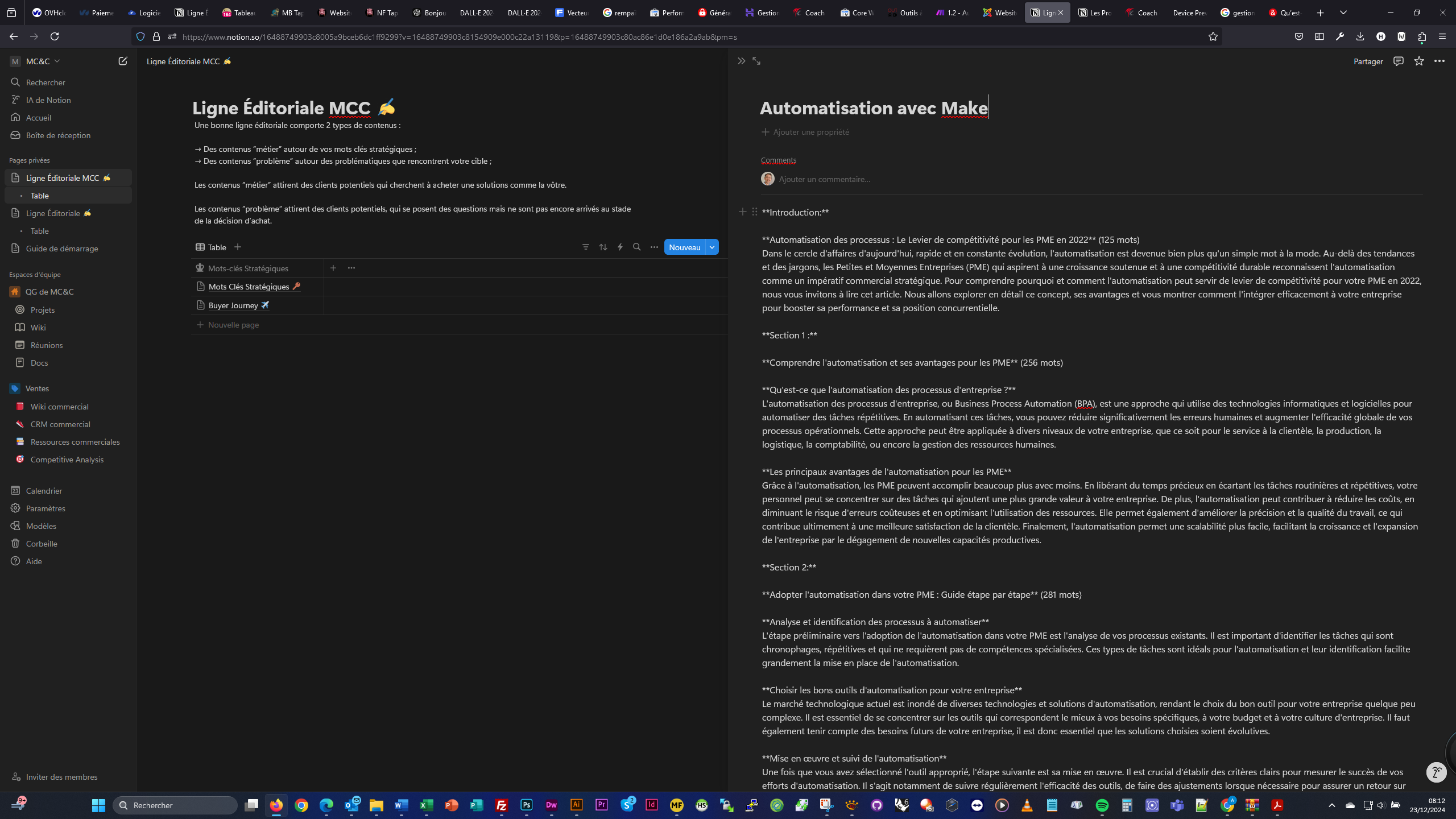The height and width of the screenshot is (819, 1456).
Task: Click the automation lightning bolt icon
Action: point(620,247)
